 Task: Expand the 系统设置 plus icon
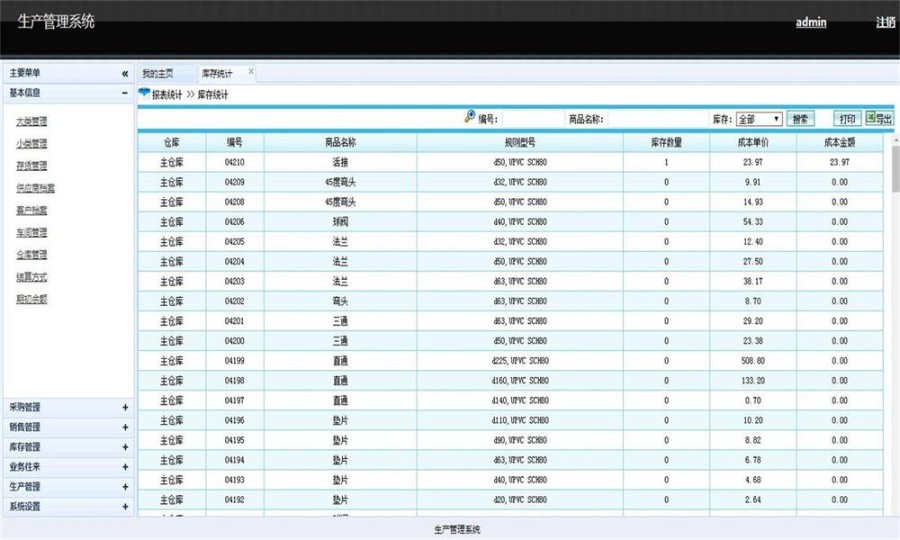pos(125,507)
